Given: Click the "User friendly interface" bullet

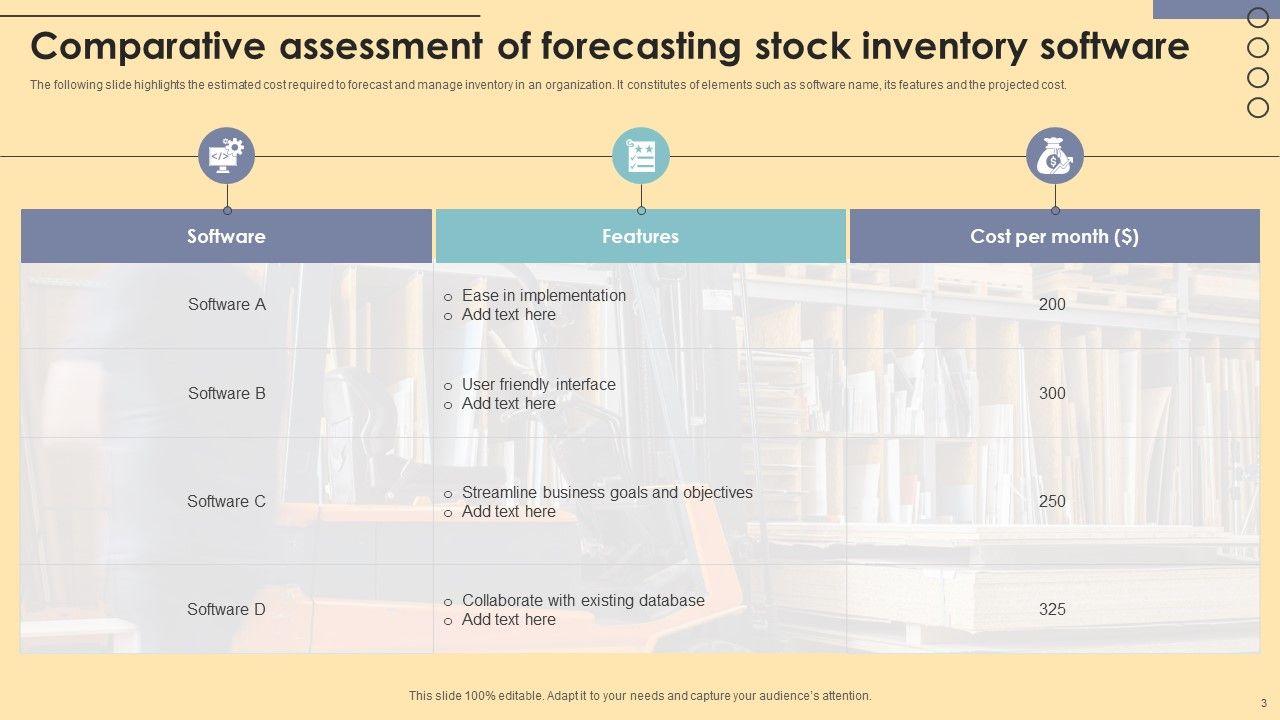Looking at the screenshot, I should point(538,384).
